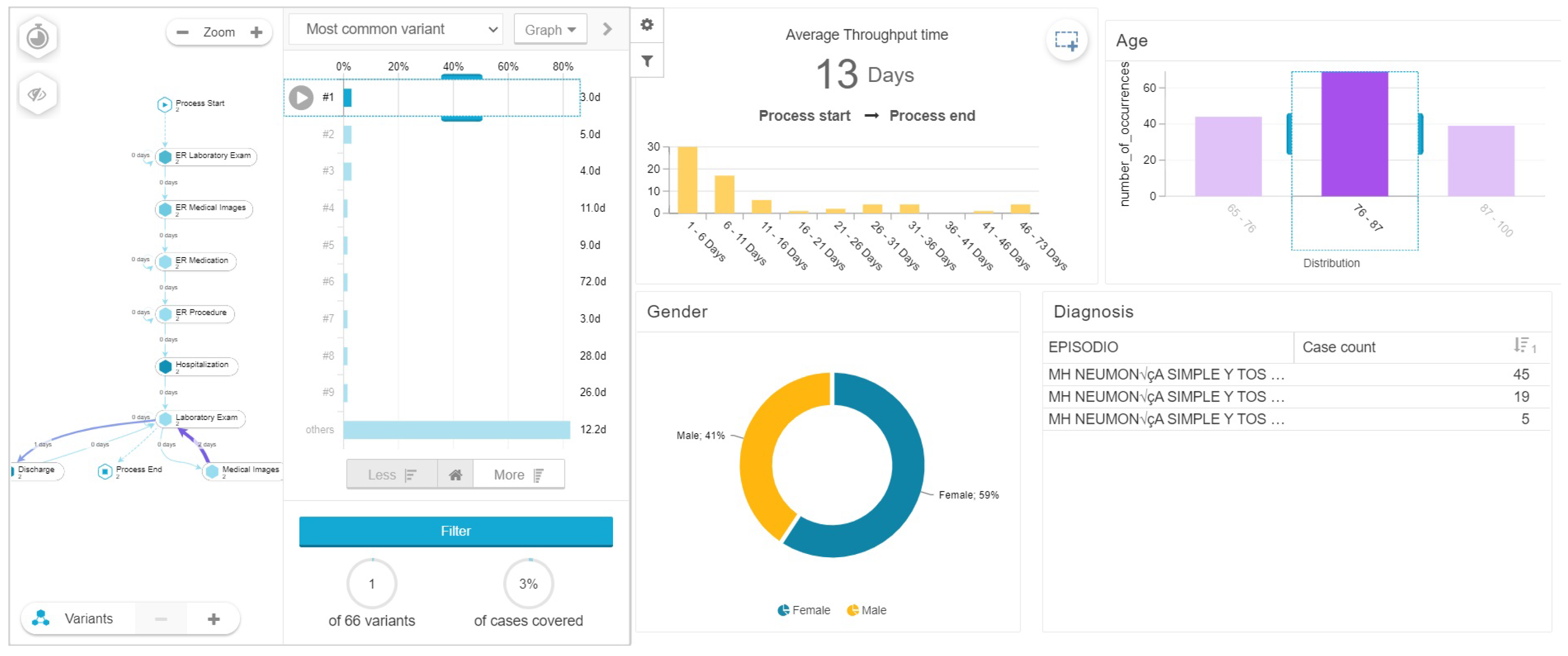Click the selection add-component icon
The width and height of the screenshot is (1568, 656).
[x=1066, y=41]
